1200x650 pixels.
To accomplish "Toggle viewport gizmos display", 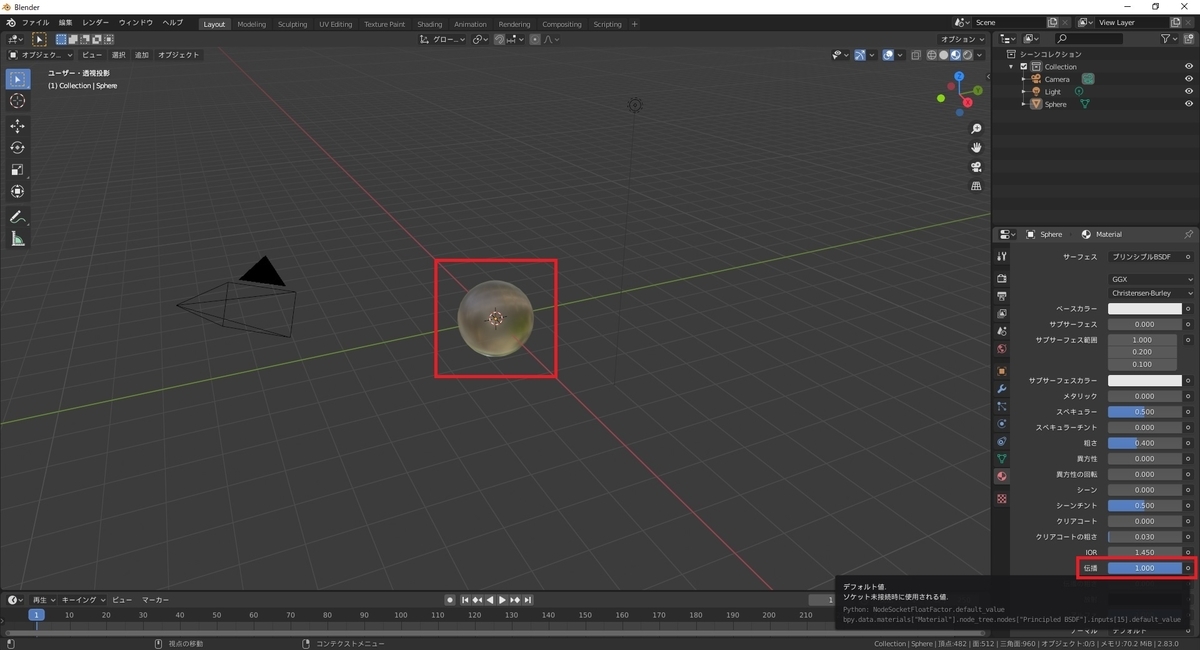I will pos(859,55).
